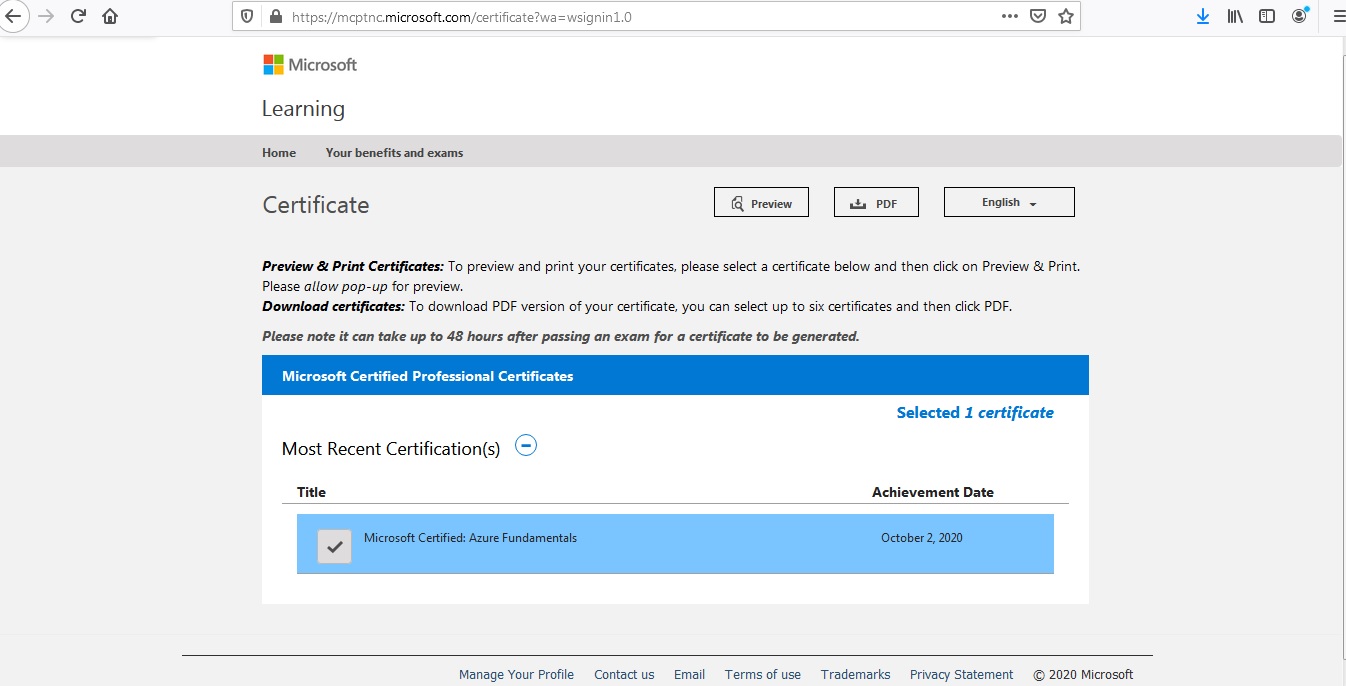Click the PDF download button
1346x686 pixels.
point(876,201)
